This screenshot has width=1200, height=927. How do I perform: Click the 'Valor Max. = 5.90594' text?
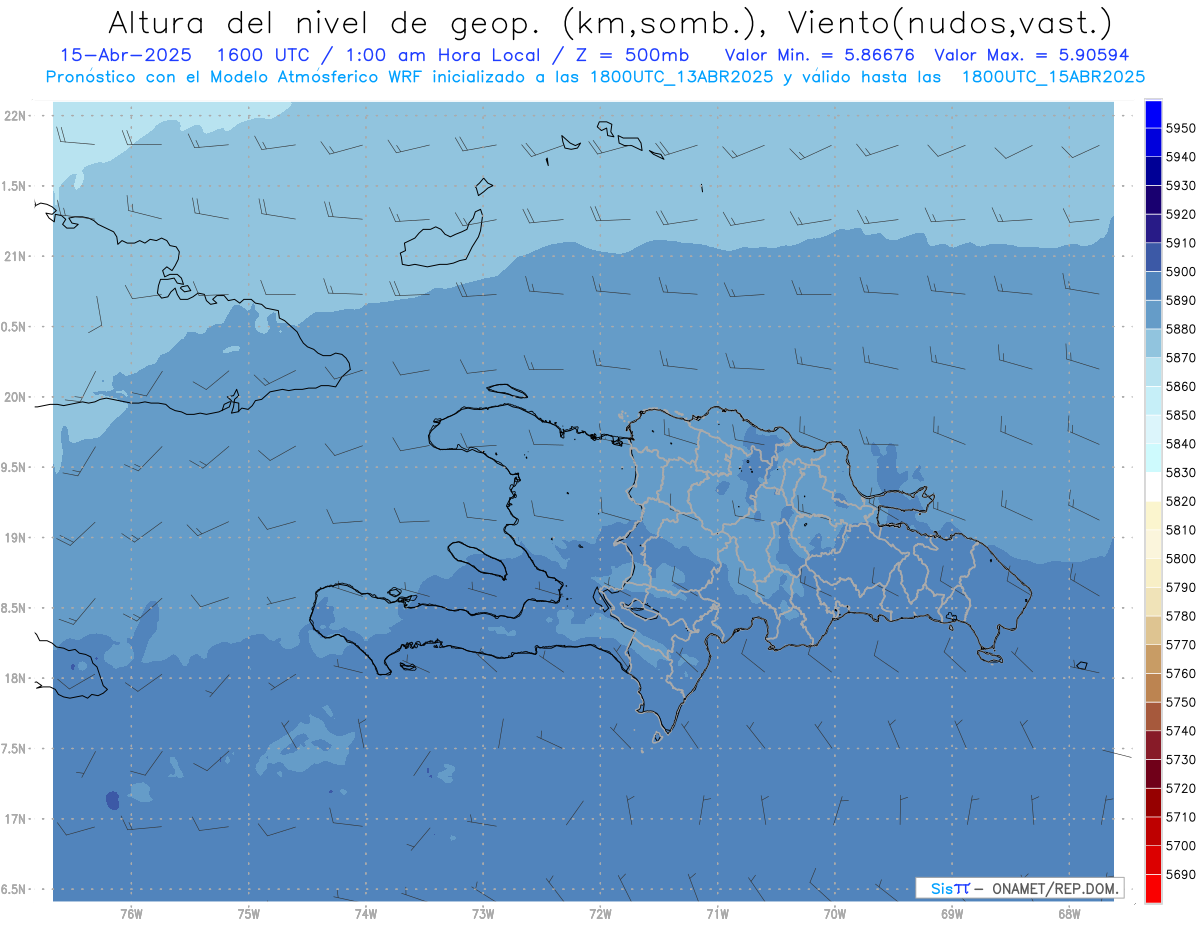(x=1031, y=55)
